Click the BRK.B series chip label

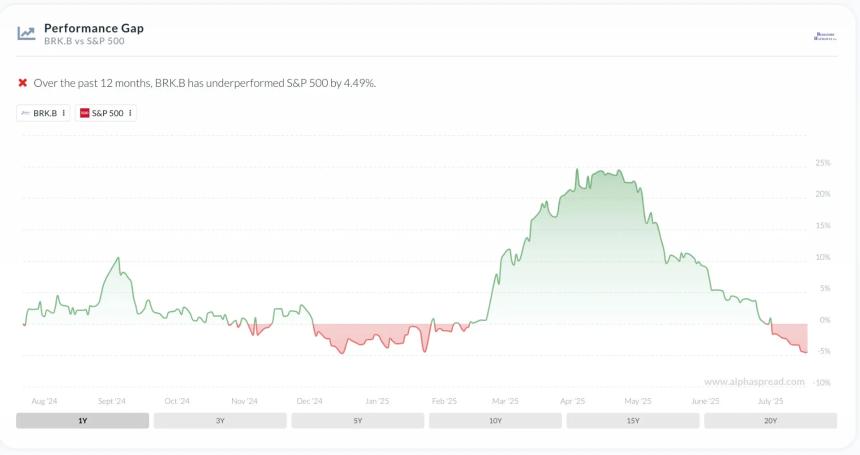[45, 113]
